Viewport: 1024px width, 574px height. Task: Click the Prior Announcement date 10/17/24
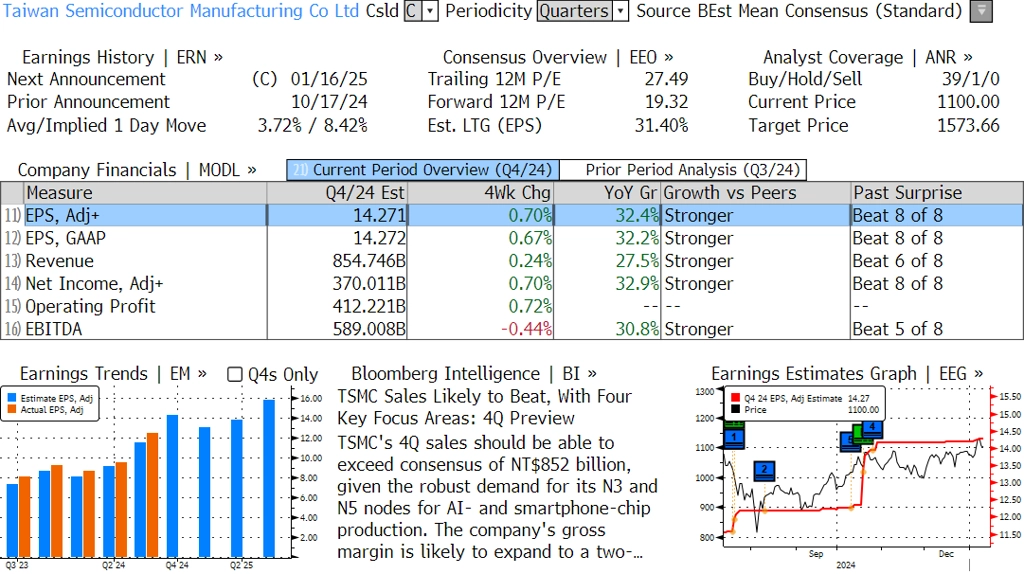tap(329, 102)
